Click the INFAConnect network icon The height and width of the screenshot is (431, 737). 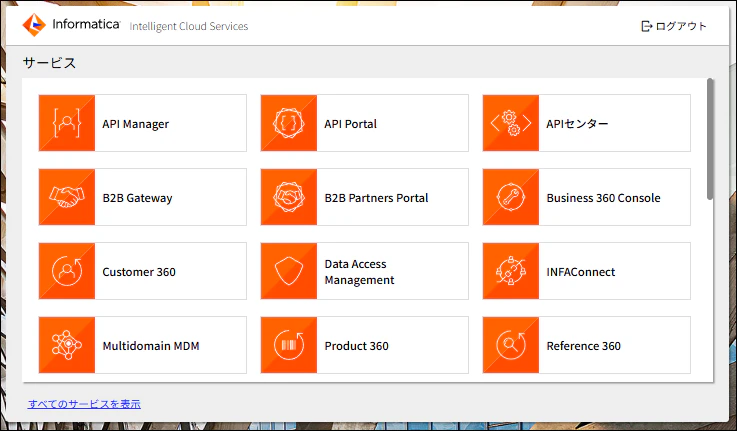510,271
